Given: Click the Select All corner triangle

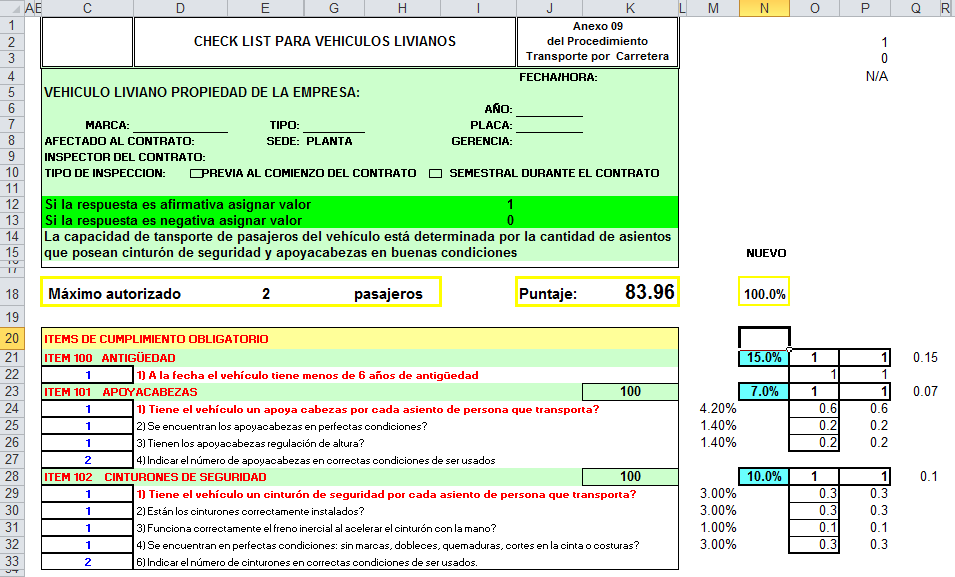Looking at the screenshot, I should tap(9, 8).
